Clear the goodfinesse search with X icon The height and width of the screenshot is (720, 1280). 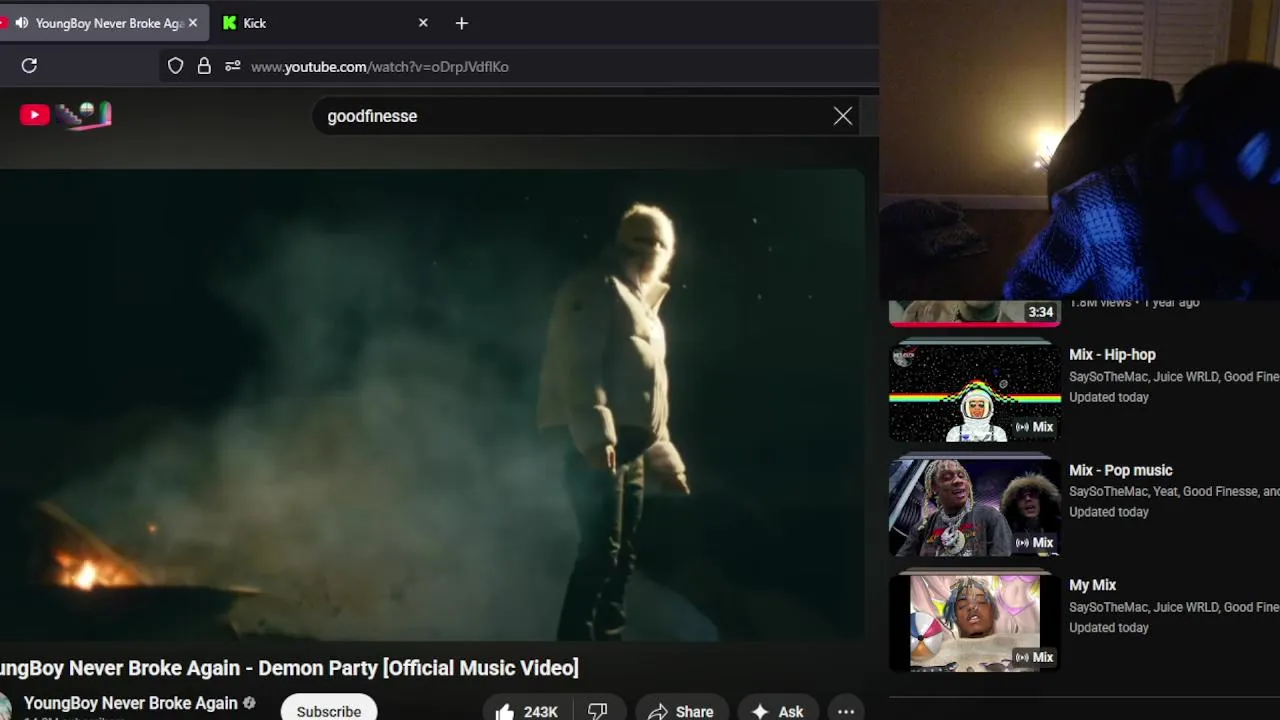[x=843, y=116]
